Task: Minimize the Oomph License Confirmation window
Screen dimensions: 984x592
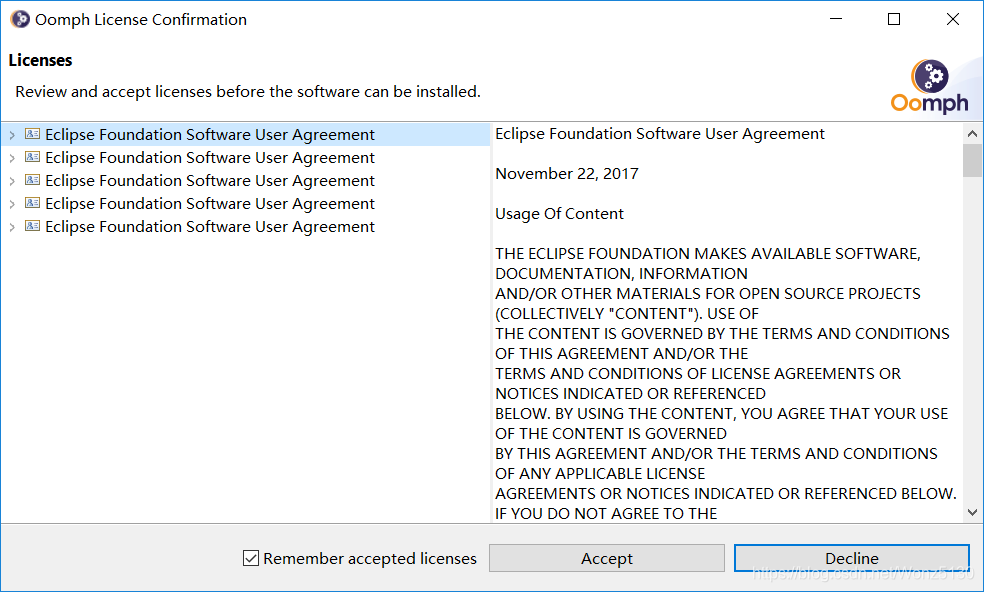Action: point(836,19)
